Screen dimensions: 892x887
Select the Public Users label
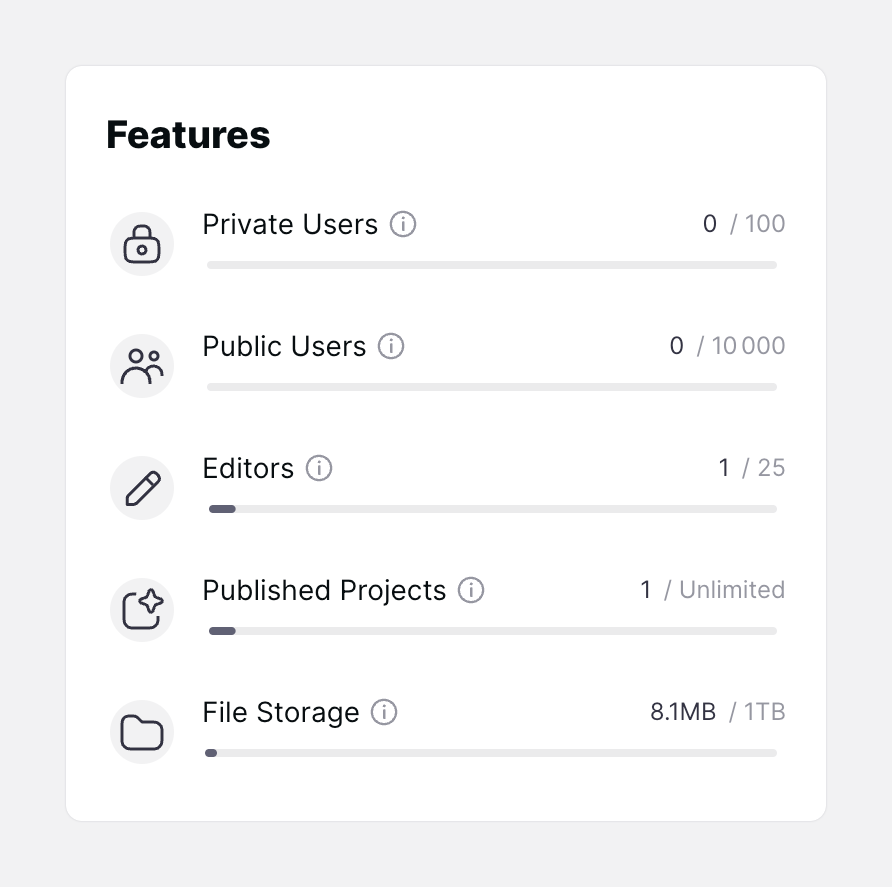pos(283,346)
